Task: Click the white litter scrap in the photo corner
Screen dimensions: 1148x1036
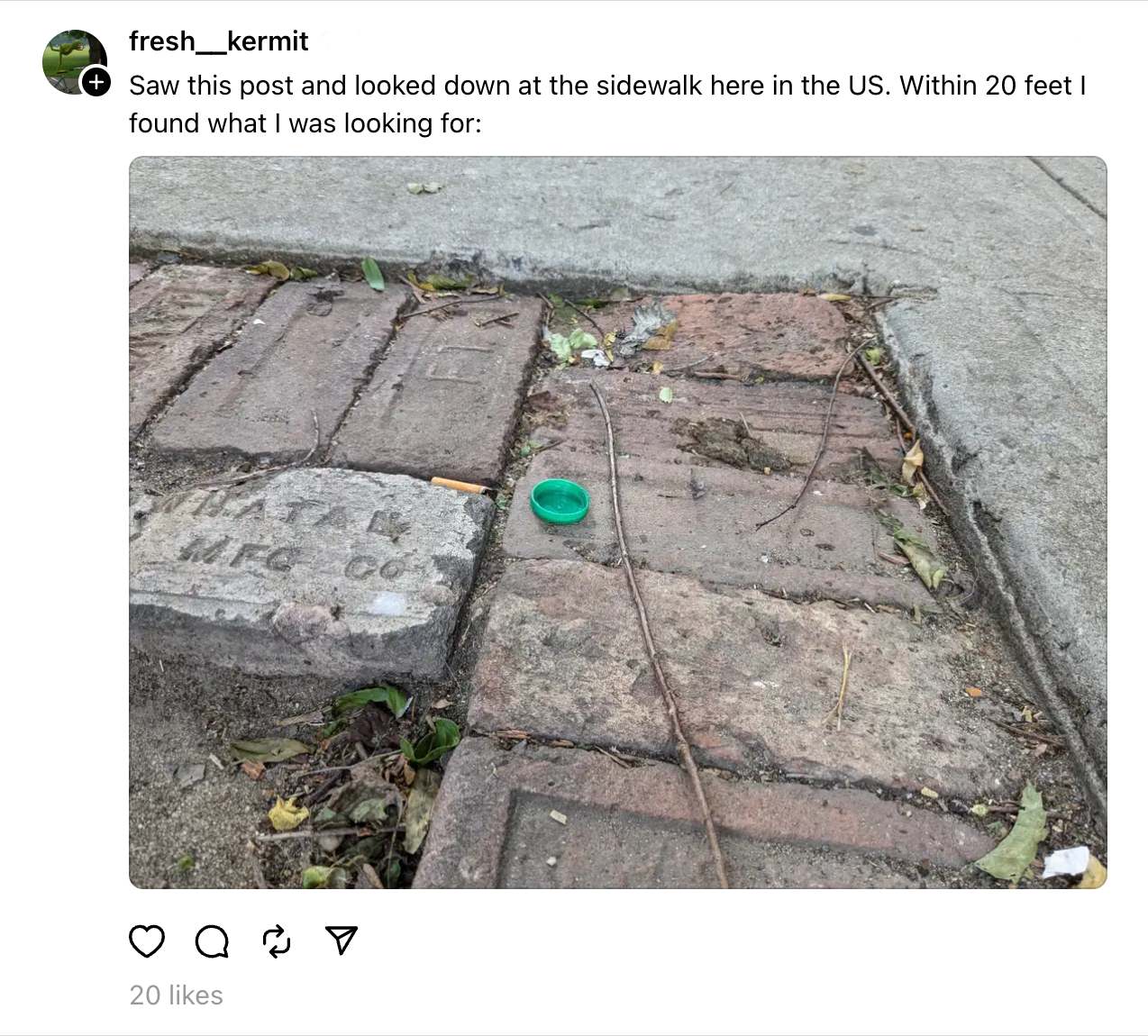Action: click(1067, 862)
